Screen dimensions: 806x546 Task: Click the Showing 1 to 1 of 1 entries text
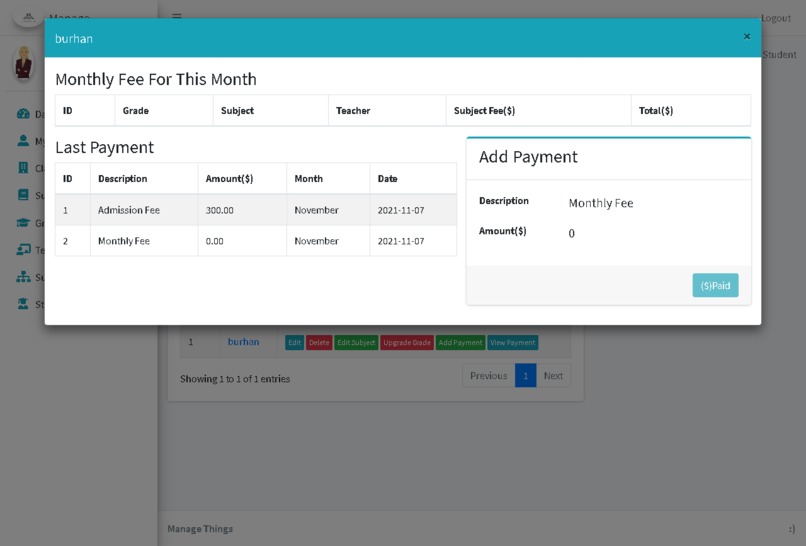235,379
